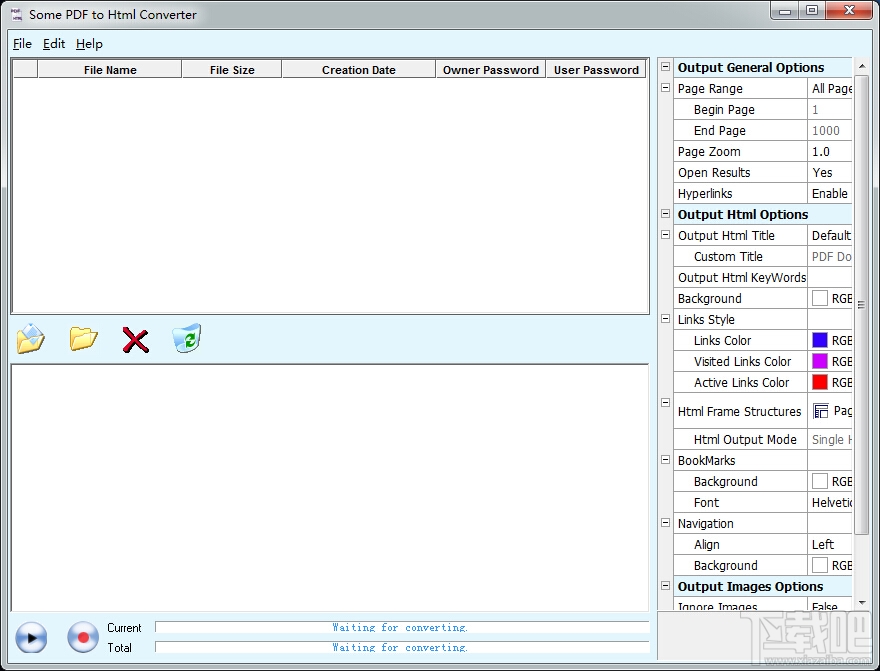Click the options panel scroll down arrow
Viewport: 880px width, 671px height.
pyautogui.click(x=862, y=603)
